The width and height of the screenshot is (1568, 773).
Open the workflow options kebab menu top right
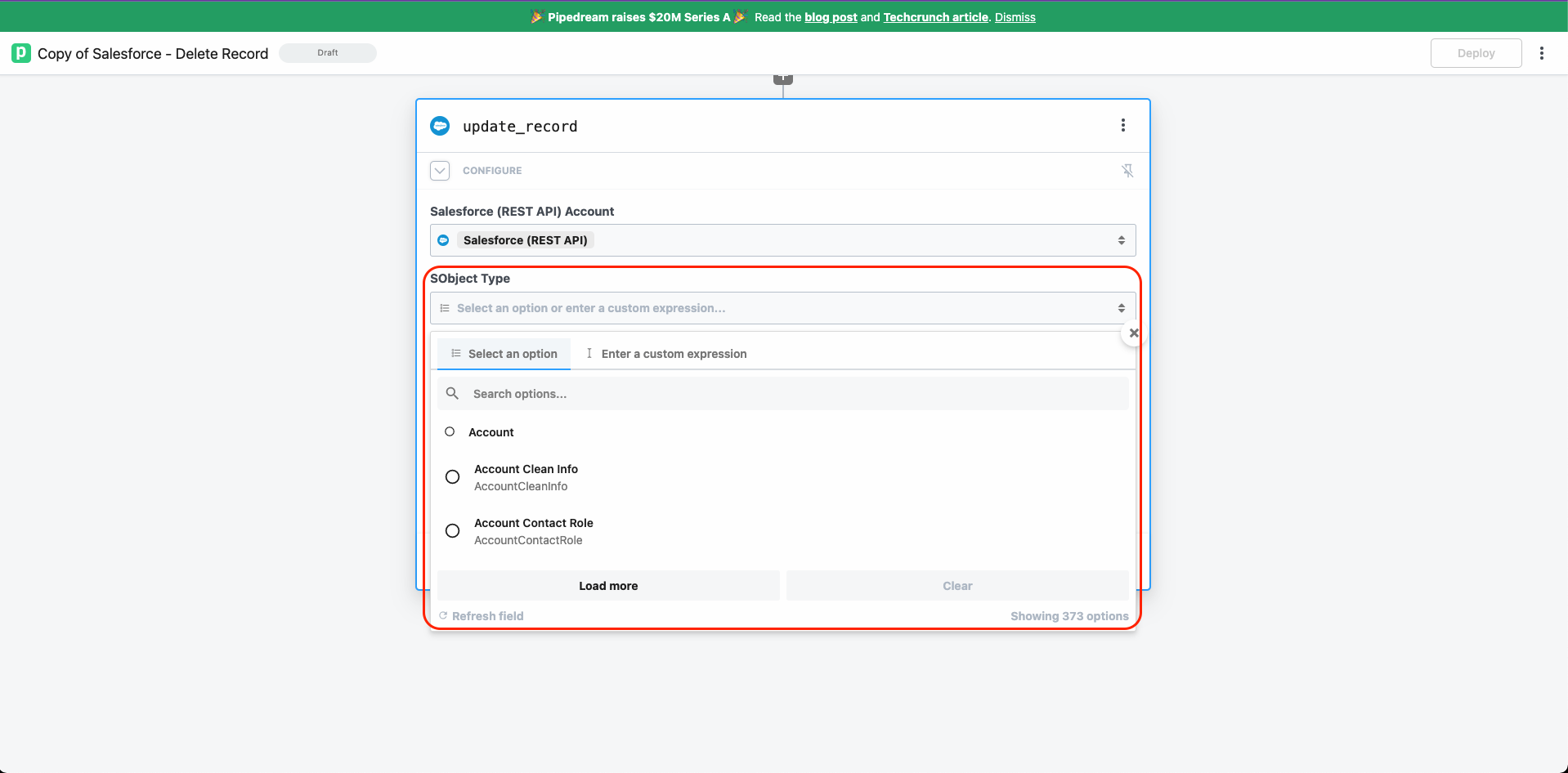click(1541, 52)
